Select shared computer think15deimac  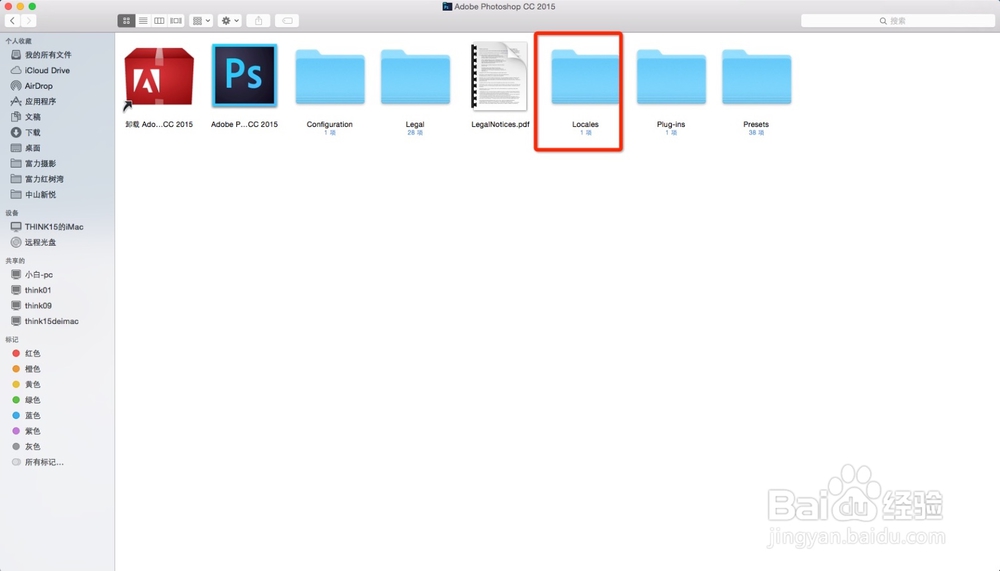pos(51,322)
